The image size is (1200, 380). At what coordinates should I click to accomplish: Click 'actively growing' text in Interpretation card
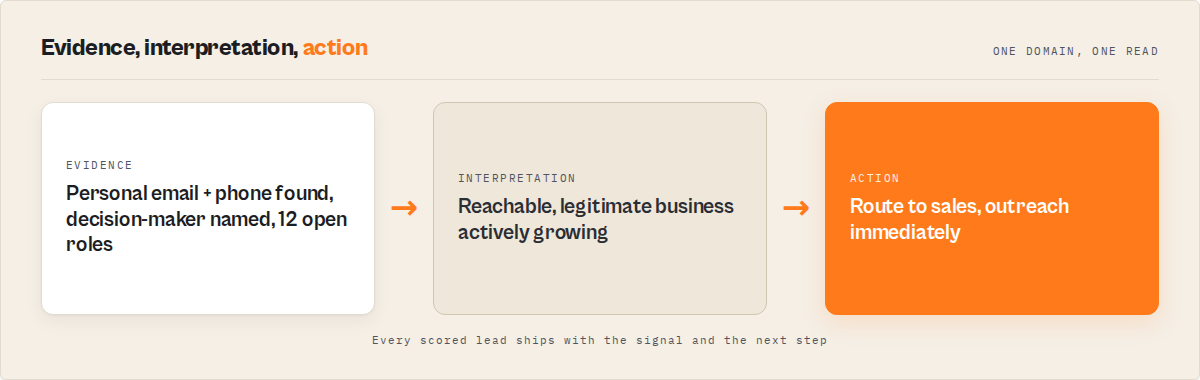click(533, 232)
